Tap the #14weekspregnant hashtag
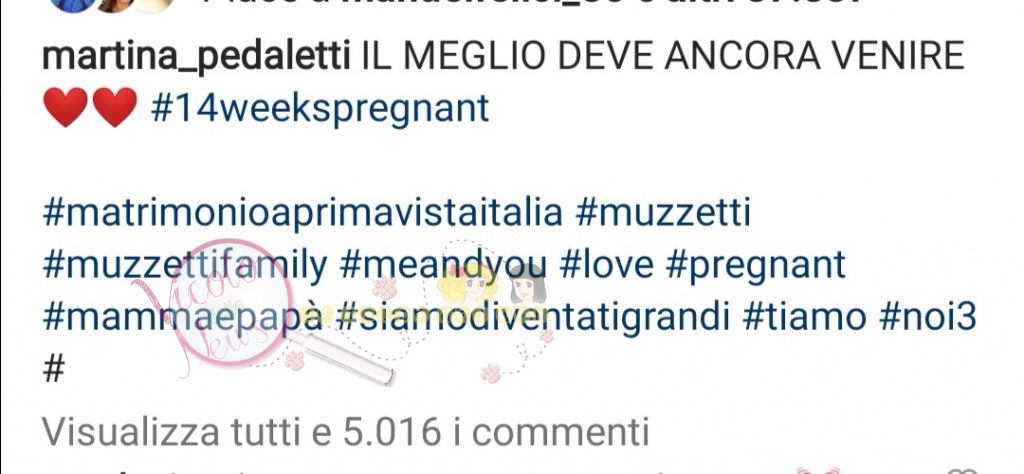This screenshot has width=1024, height=474. (319, 108)
